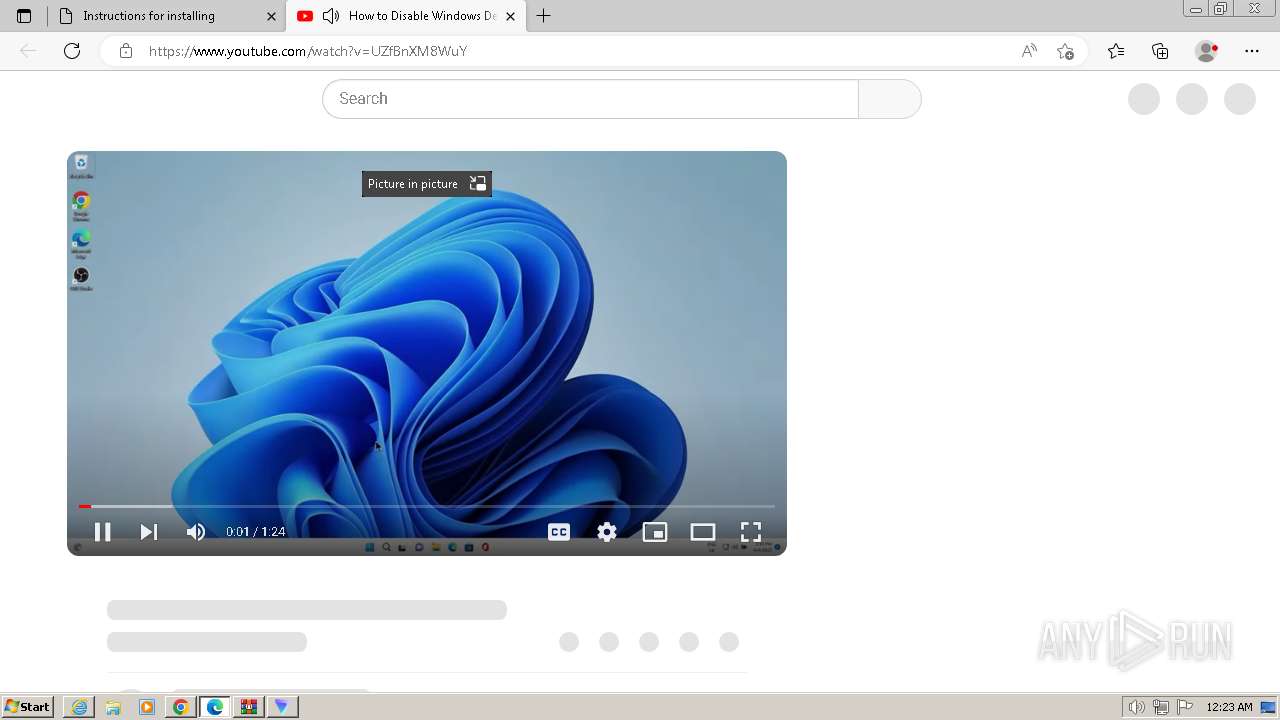Add this page to favorites
1280x720 pixels.
[1066, 51]
